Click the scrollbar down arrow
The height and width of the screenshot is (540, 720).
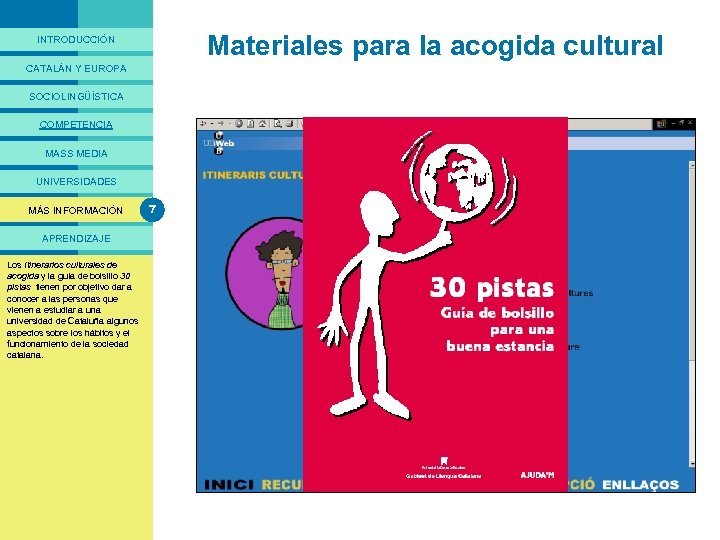(692, 464)
